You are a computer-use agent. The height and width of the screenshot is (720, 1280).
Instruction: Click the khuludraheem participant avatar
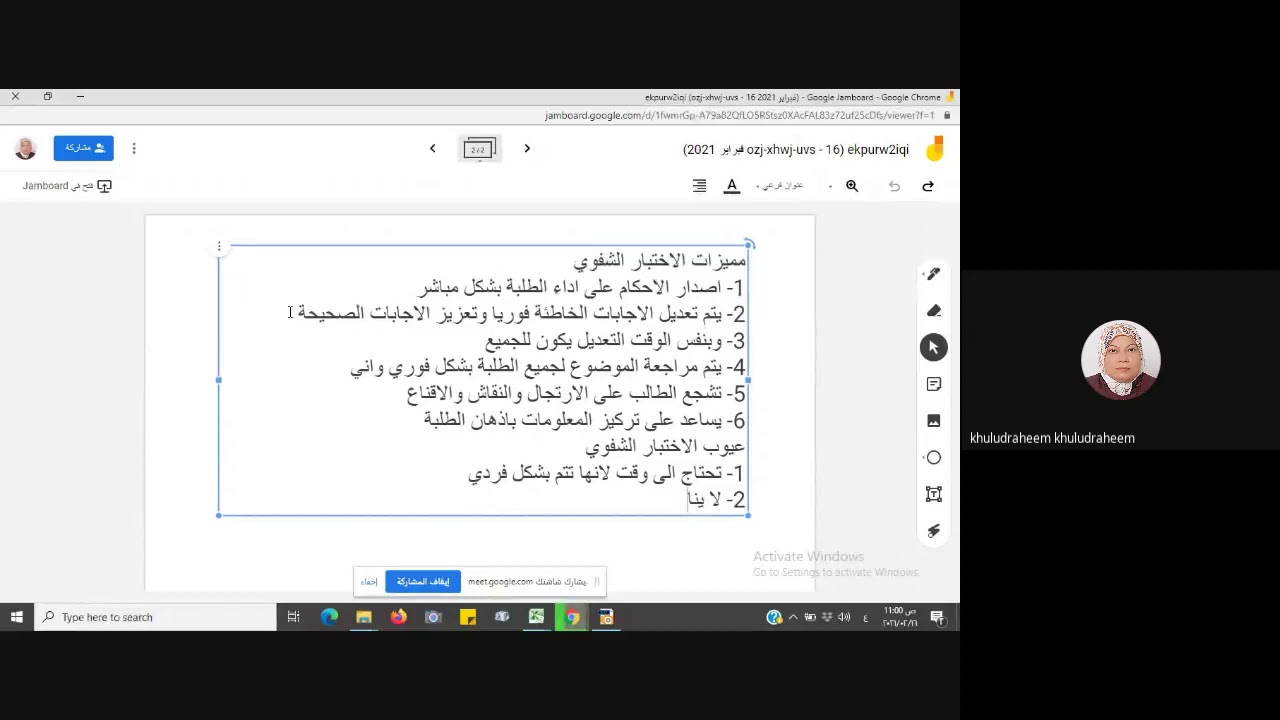click(x=1121, y=360)
